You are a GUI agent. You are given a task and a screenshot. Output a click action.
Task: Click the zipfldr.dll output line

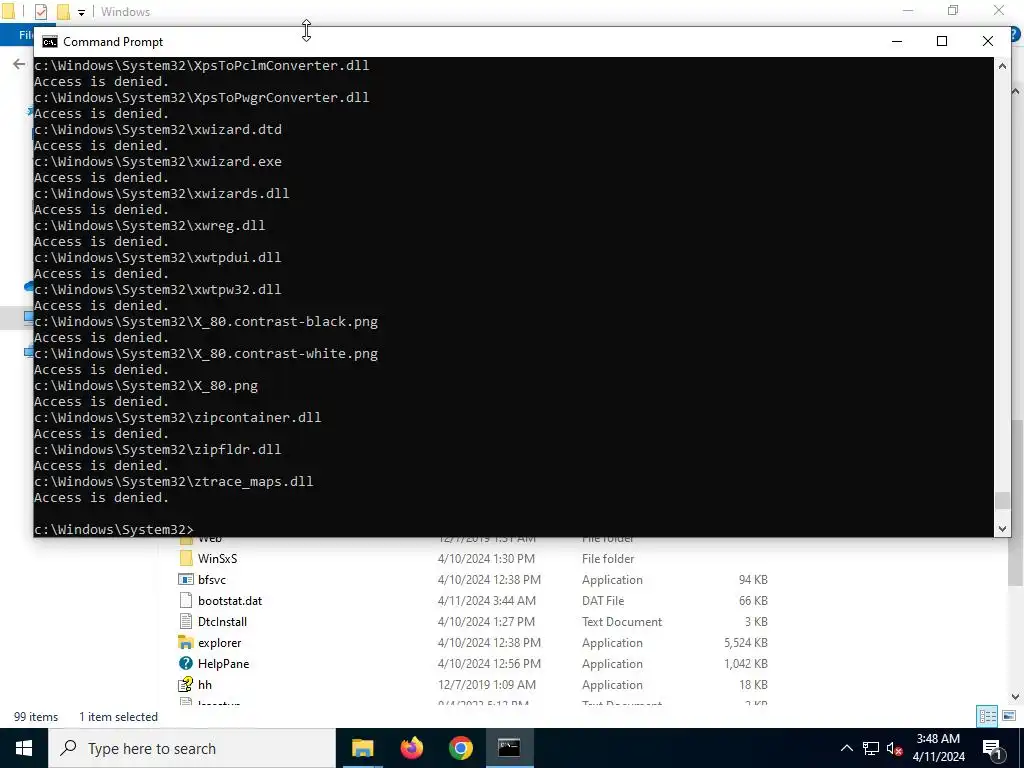(x=157, y=449)
